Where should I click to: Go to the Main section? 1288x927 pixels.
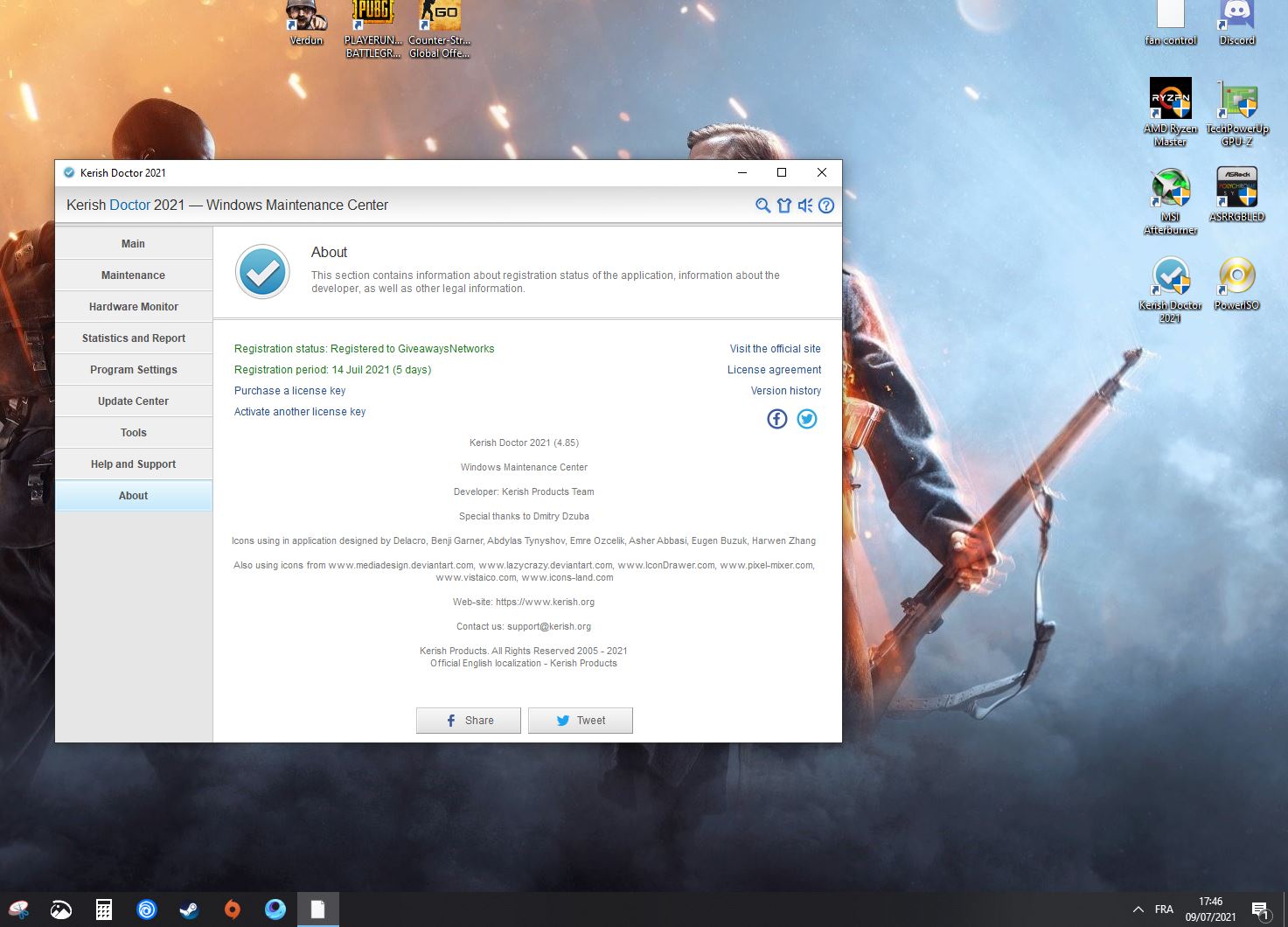point(134,244)
